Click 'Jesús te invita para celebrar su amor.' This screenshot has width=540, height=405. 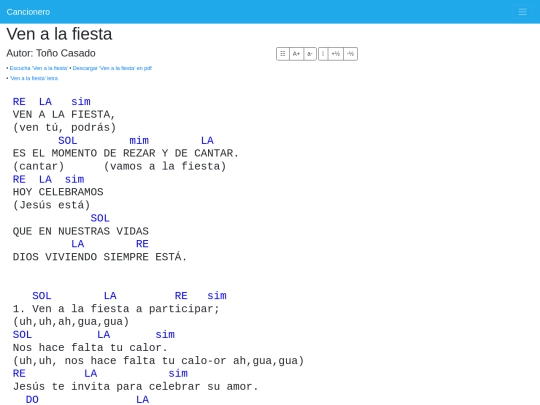136,386
